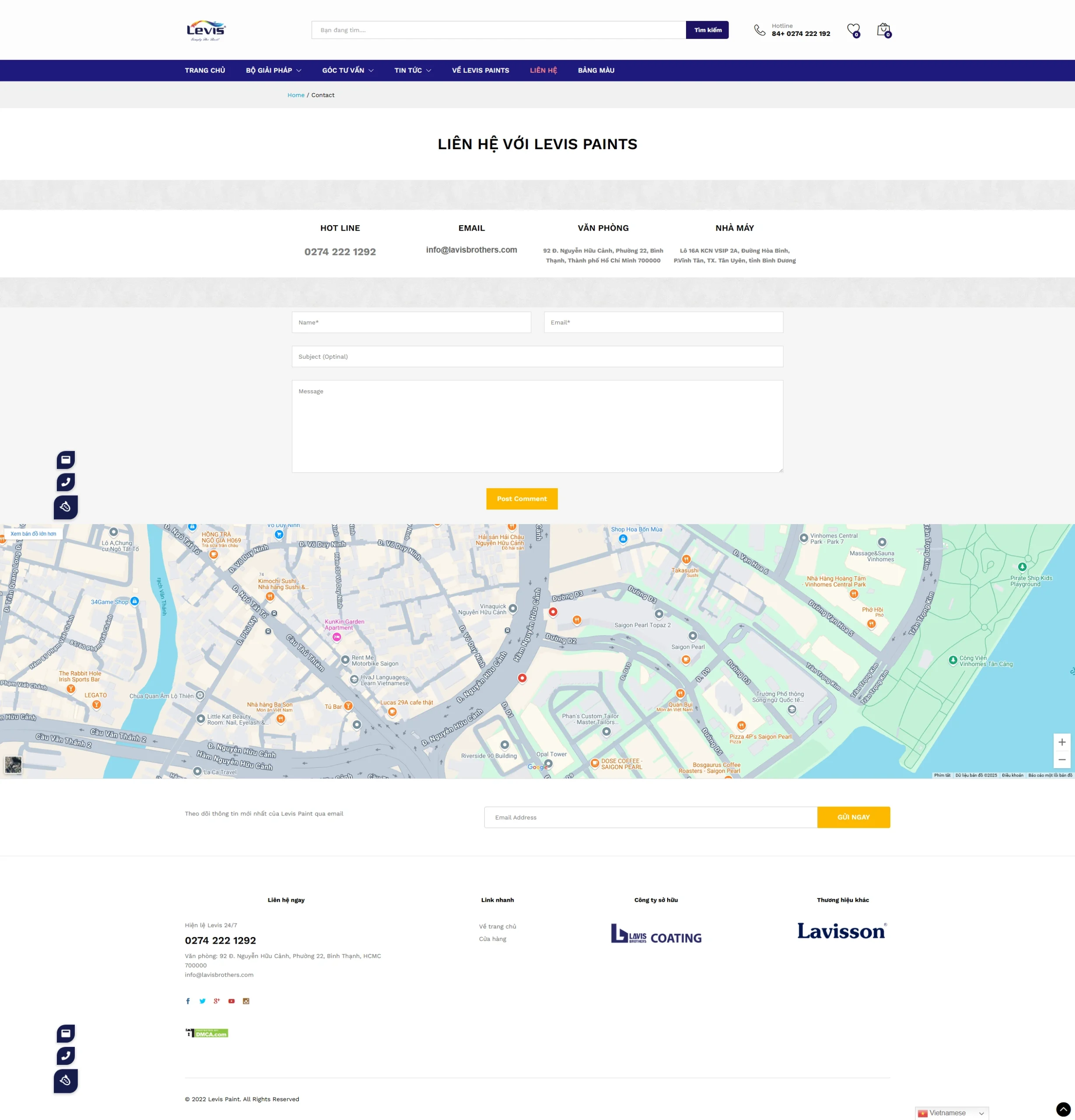1075x1120 pixels.
Task: Click the DMCA.com protection badge
Action: pyautogui.click(x=207, y=1033)
